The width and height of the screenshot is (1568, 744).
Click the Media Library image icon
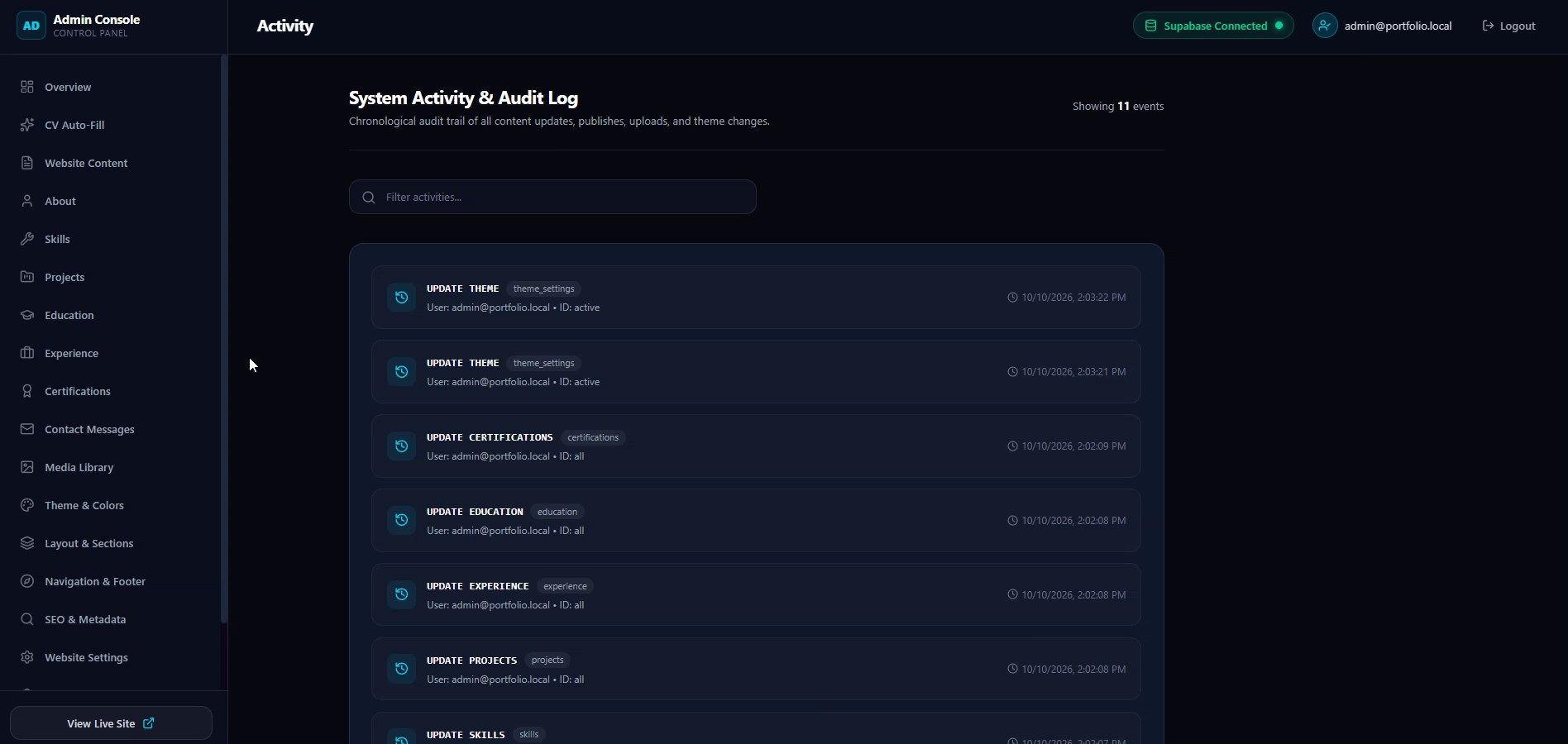click(x=27, y=467)
